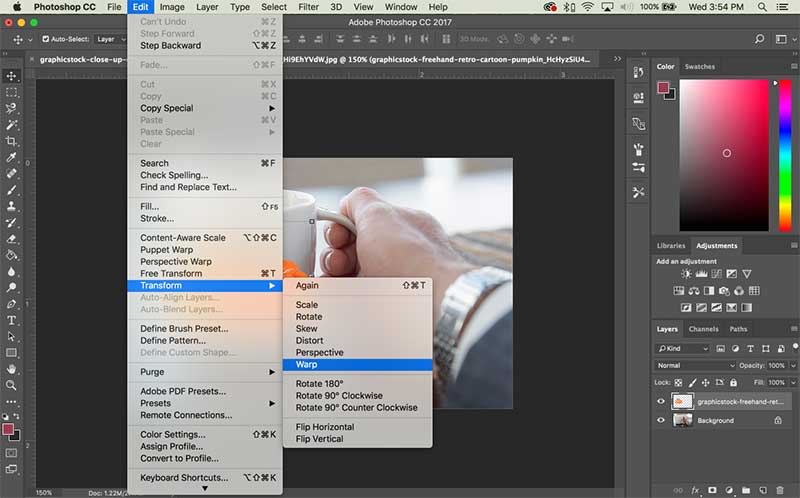Expand the Copy Special submenu
The width and height of the screenshot is (800, 498).
tap(206, 108)
